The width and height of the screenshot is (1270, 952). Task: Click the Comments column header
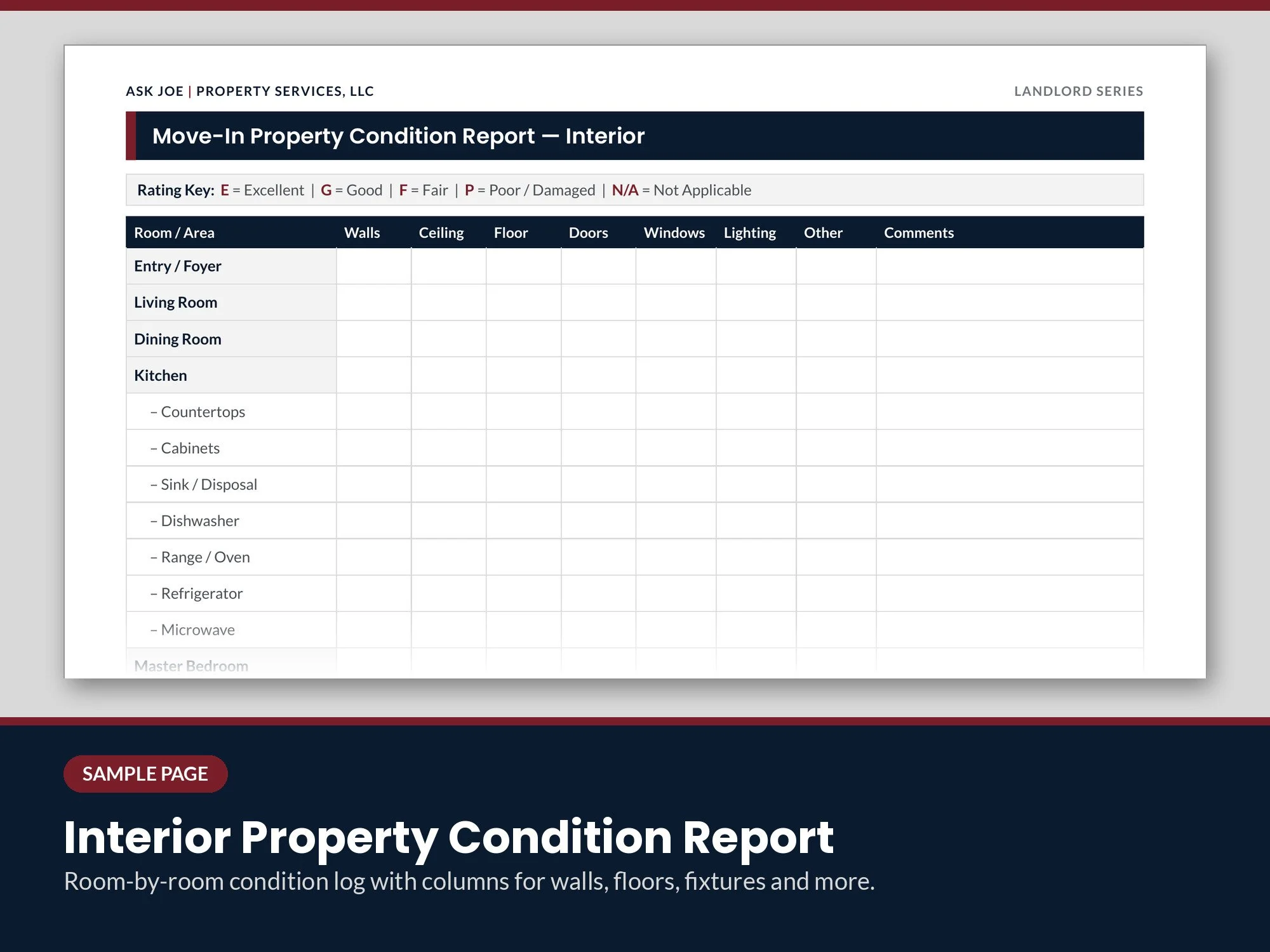[x=919, y=232]
